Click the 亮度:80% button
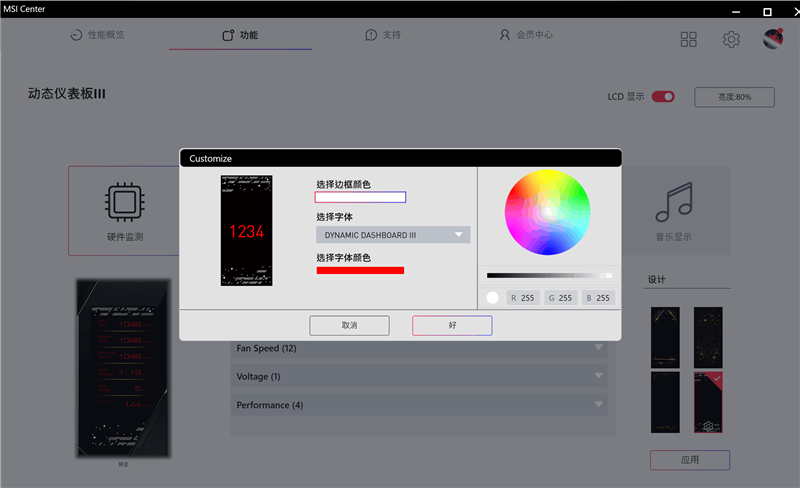Screen dimensions: 800x488 [x=734, y=97]
